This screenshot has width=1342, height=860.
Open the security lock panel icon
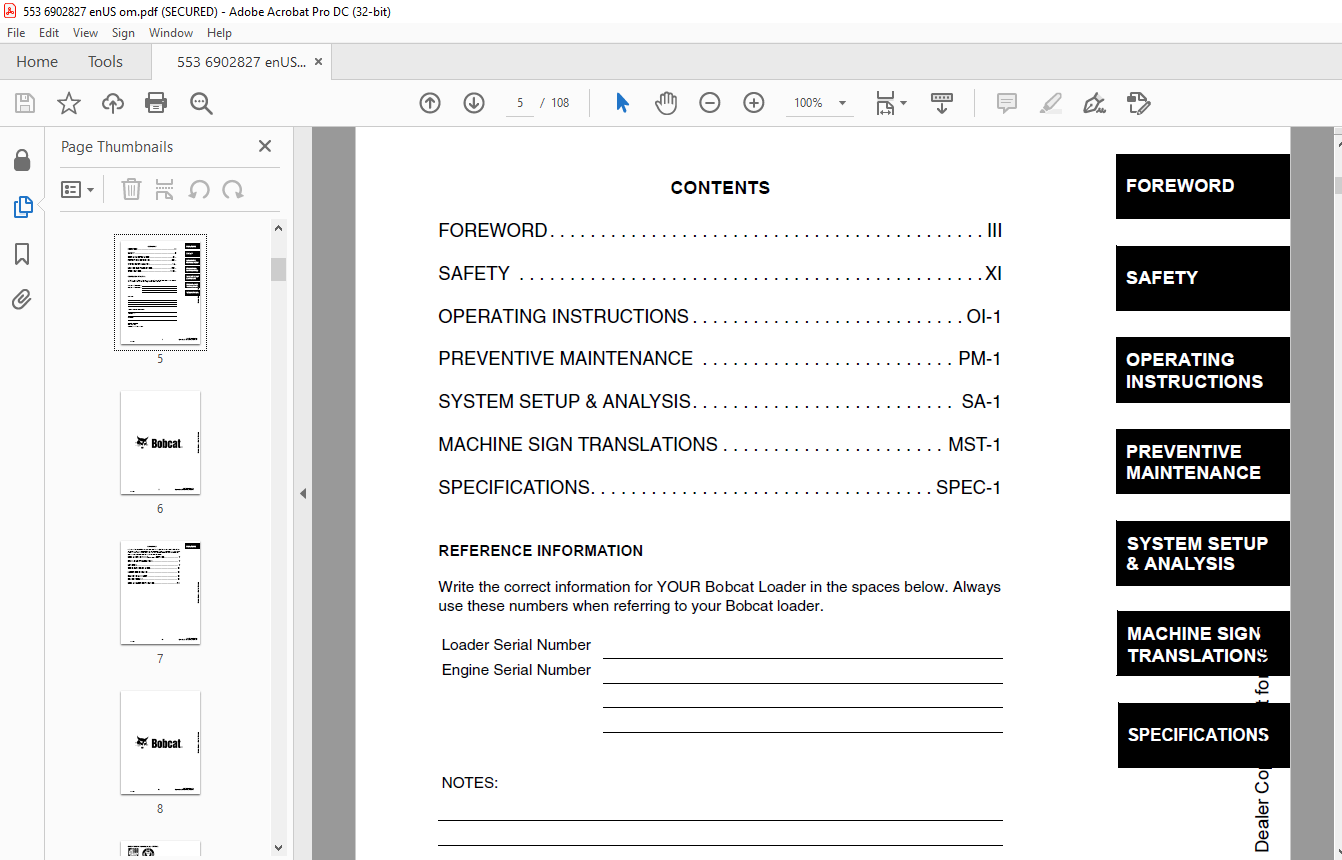22,160
